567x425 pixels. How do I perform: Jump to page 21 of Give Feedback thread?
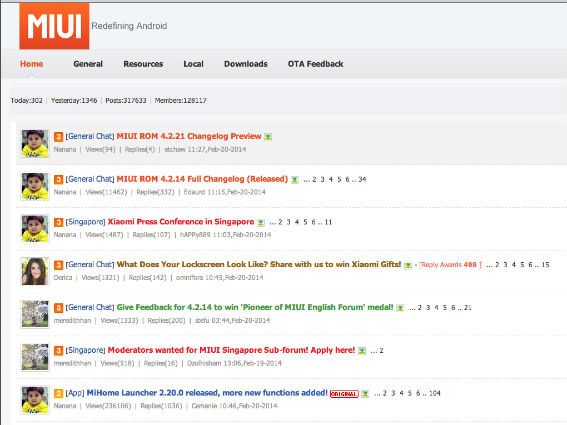(468, 307)
